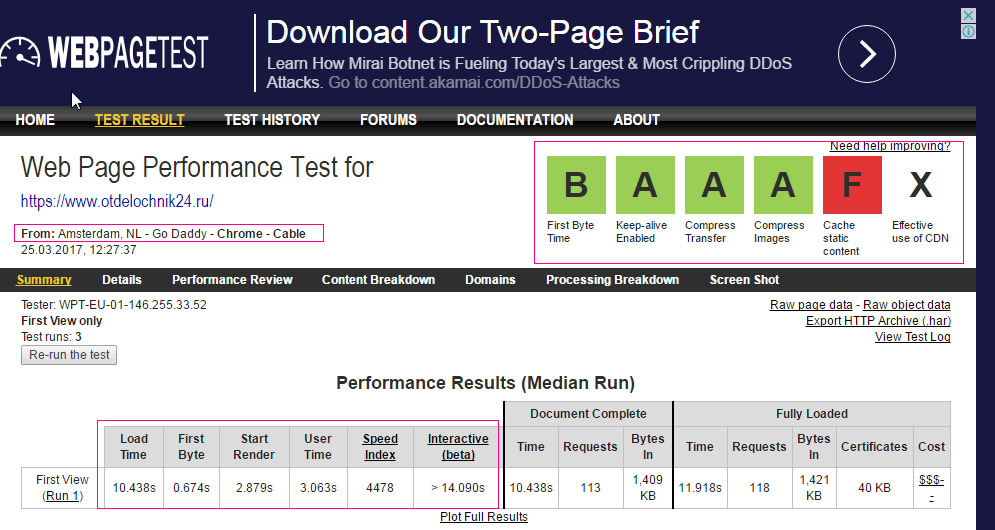Close the ad with X icon
Viewport: 995px width, 530px height.
pos(968,15)
